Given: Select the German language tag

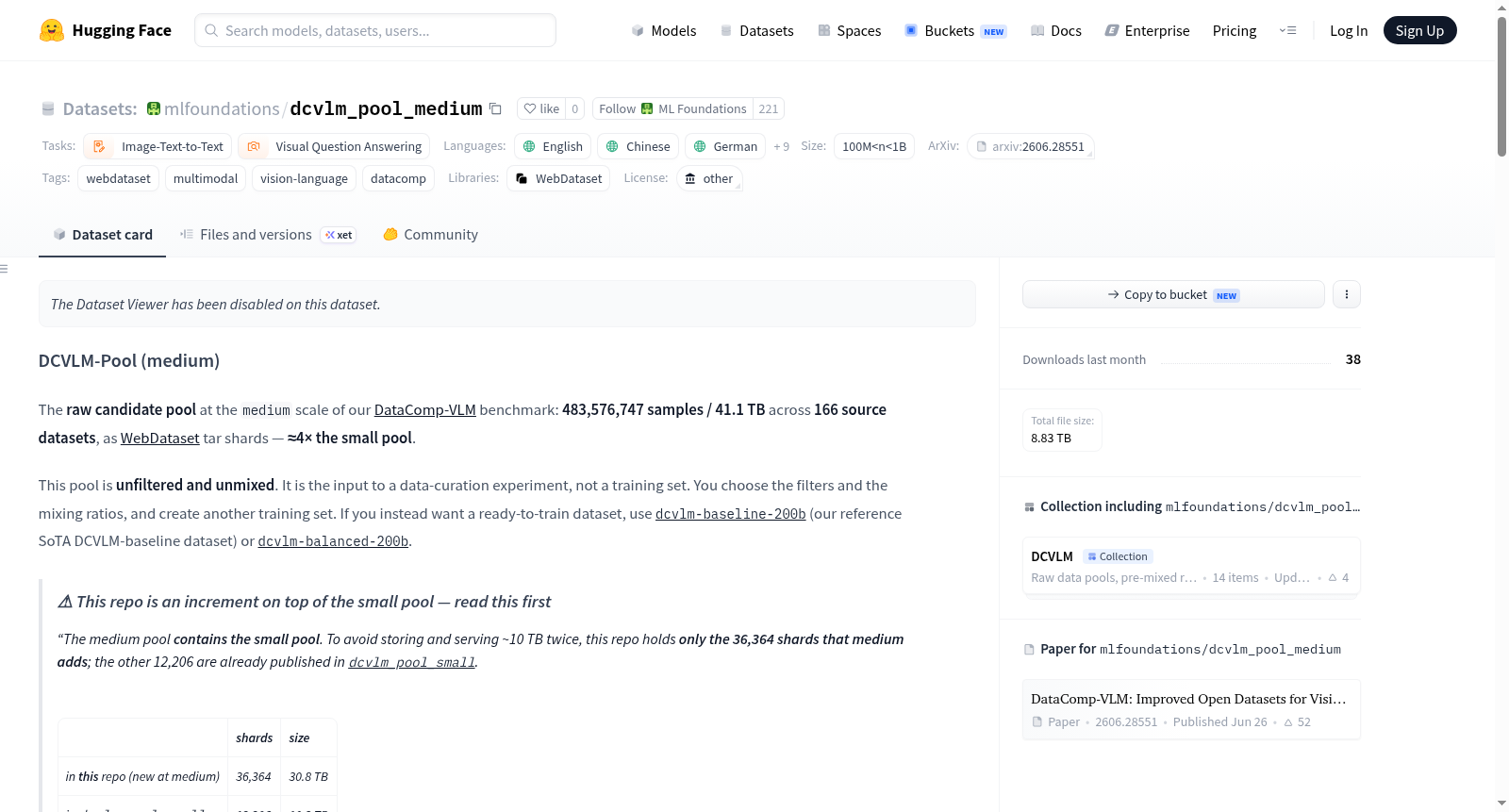Looking at the screenshot, I should click(x=725, y=146).
